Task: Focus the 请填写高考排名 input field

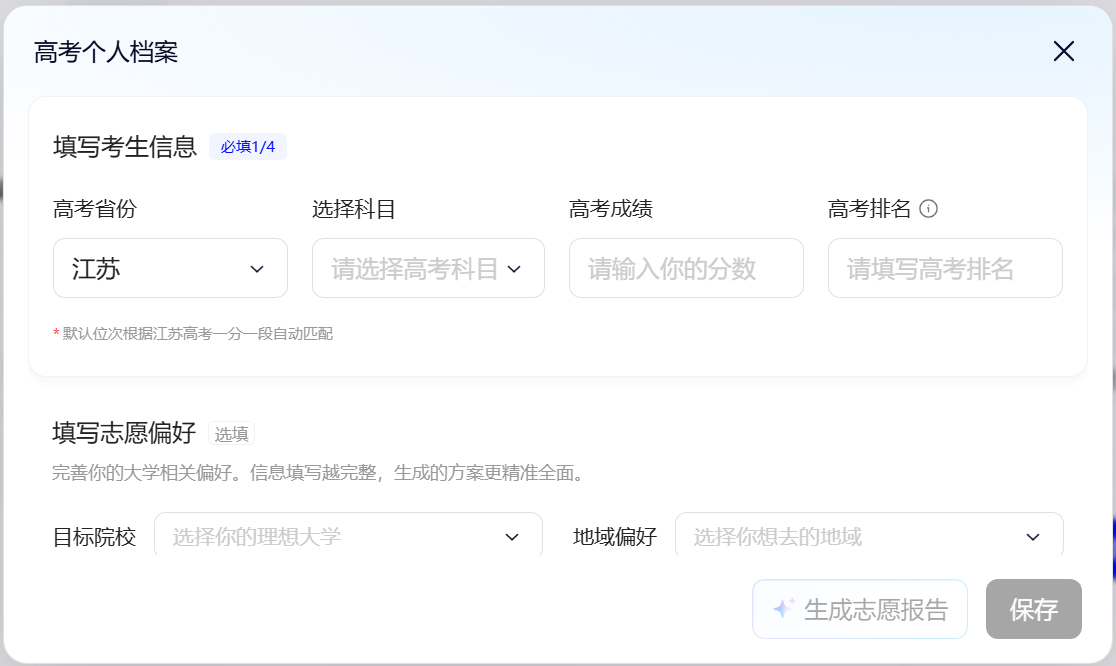Action: pyautogui.click(x=945, y=268)
